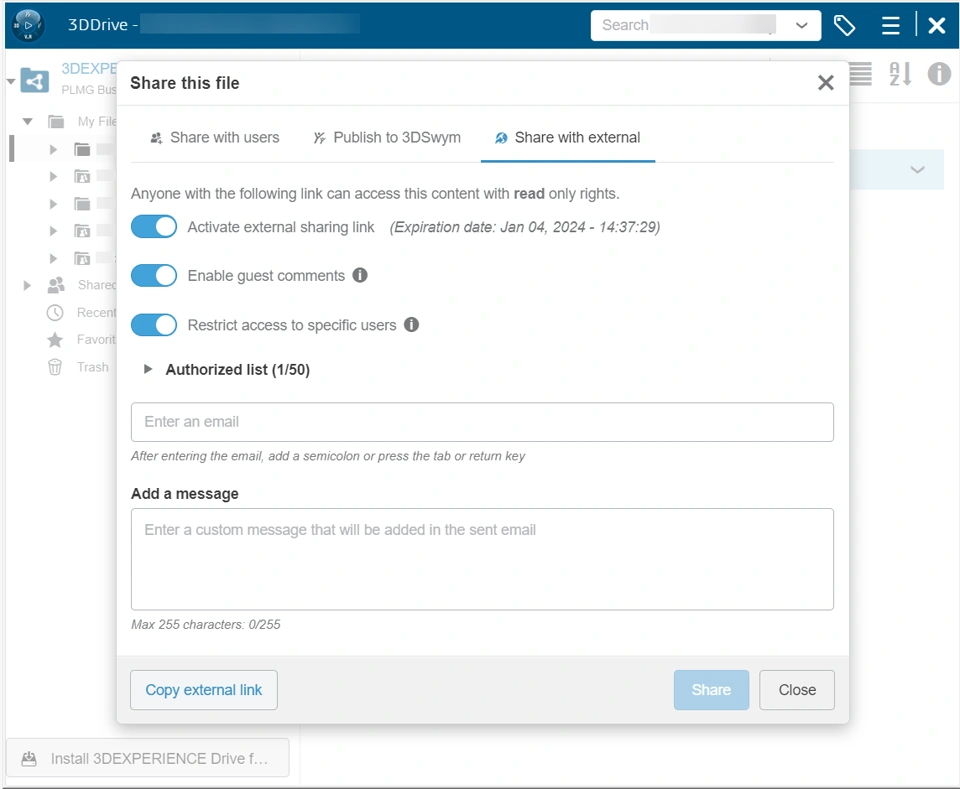The image size is (960, 789).
Task: Click info icon beside Enable guest comments
Action: [360, 275]
